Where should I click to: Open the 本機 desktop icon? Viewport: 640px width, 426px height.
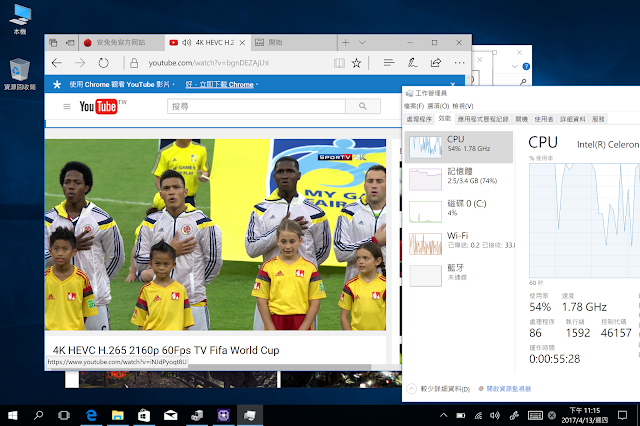coord(20,19)
